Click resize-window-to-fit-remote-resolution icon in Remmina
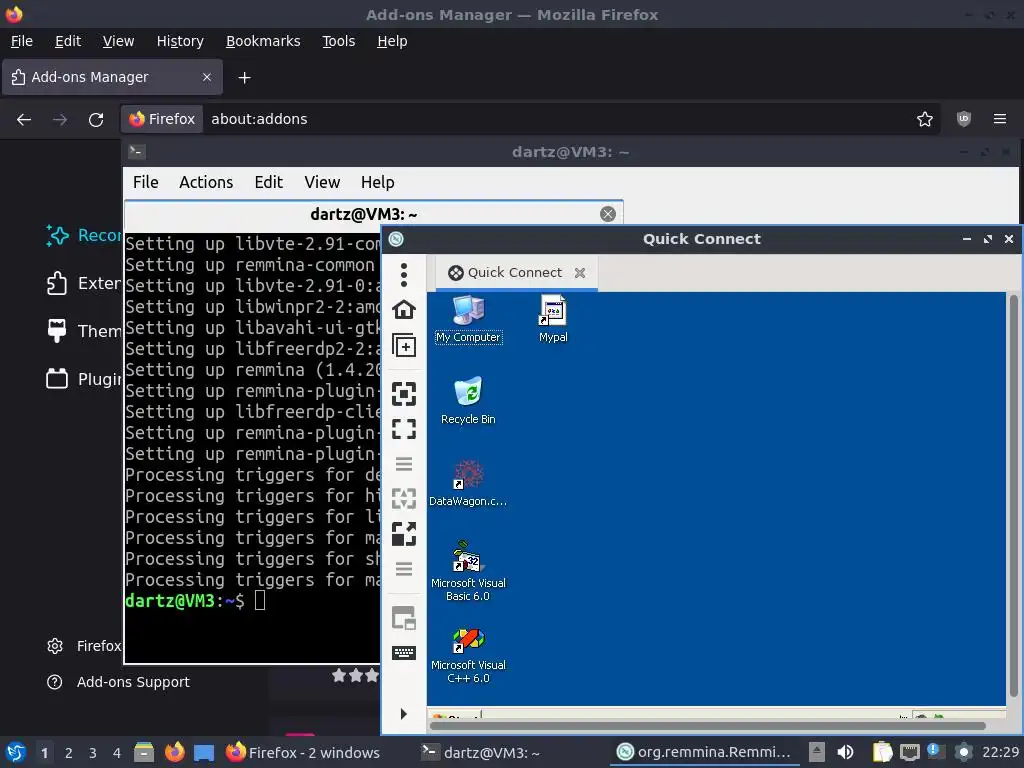This screenshot has height=768, width=1024. pyautogui.click(x=404, y=394)
